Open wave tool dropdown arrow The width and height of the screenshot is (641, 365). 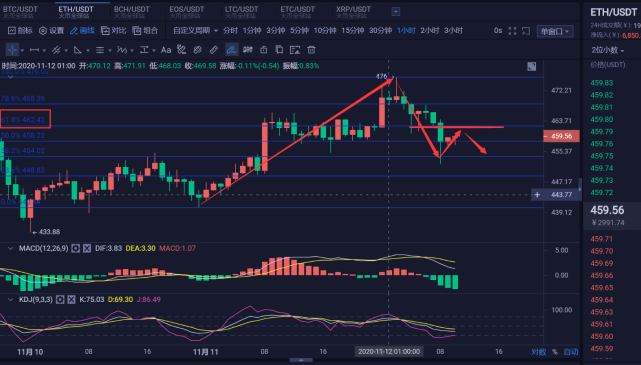132,51
